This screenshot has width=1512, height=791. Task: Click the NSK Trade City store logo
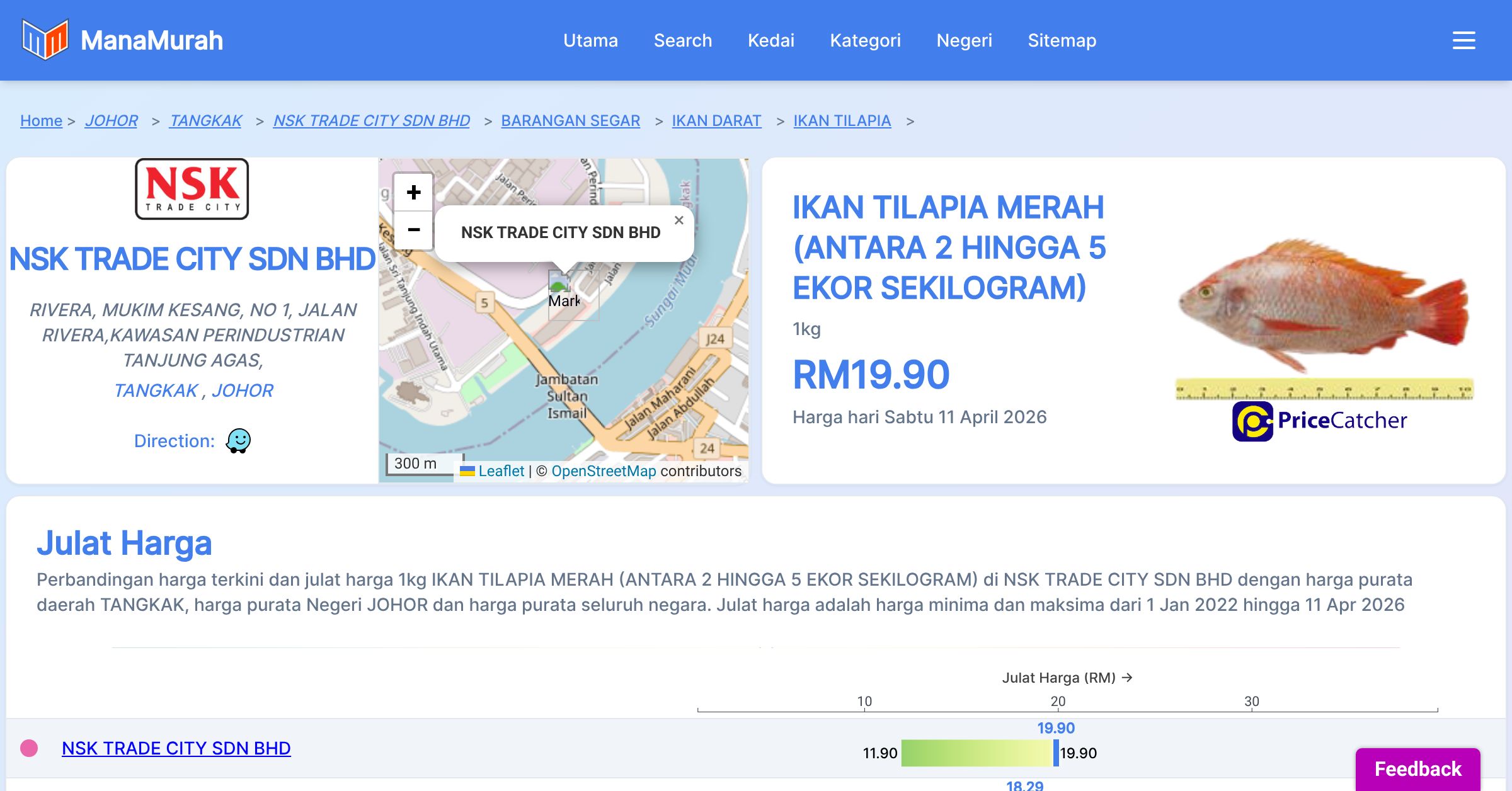(x=192, y=189)
